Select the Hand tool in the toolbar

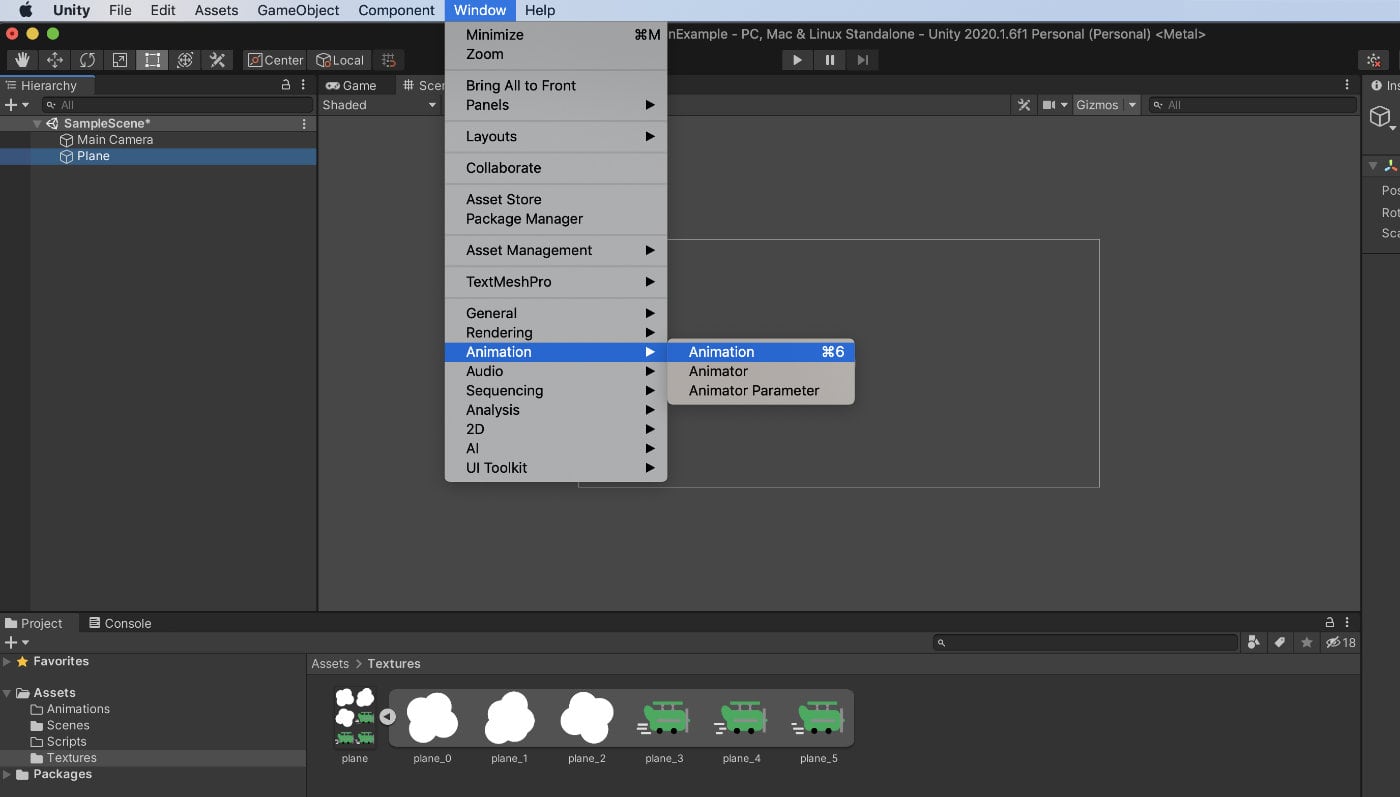(22, 60)
